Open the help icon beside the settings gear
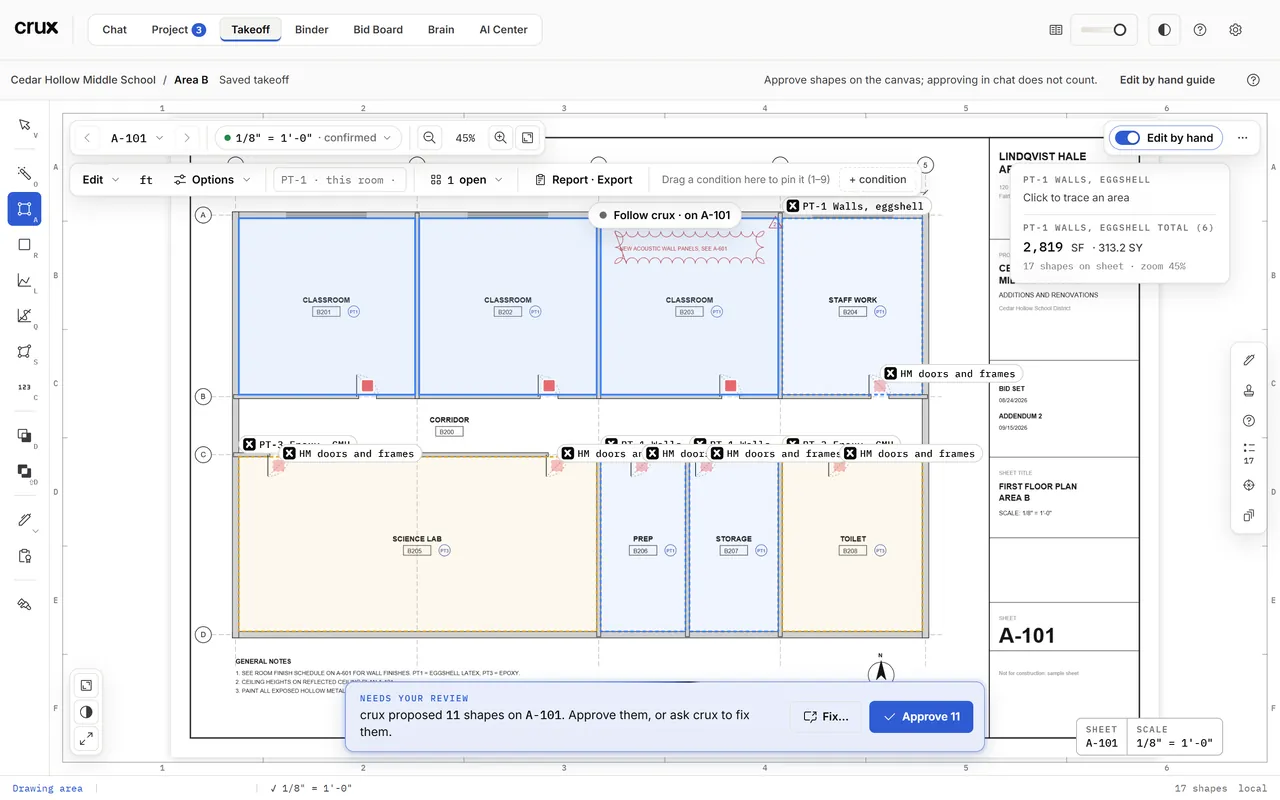The height and width of the screenshot is (800, 1280). [1200, 30]
